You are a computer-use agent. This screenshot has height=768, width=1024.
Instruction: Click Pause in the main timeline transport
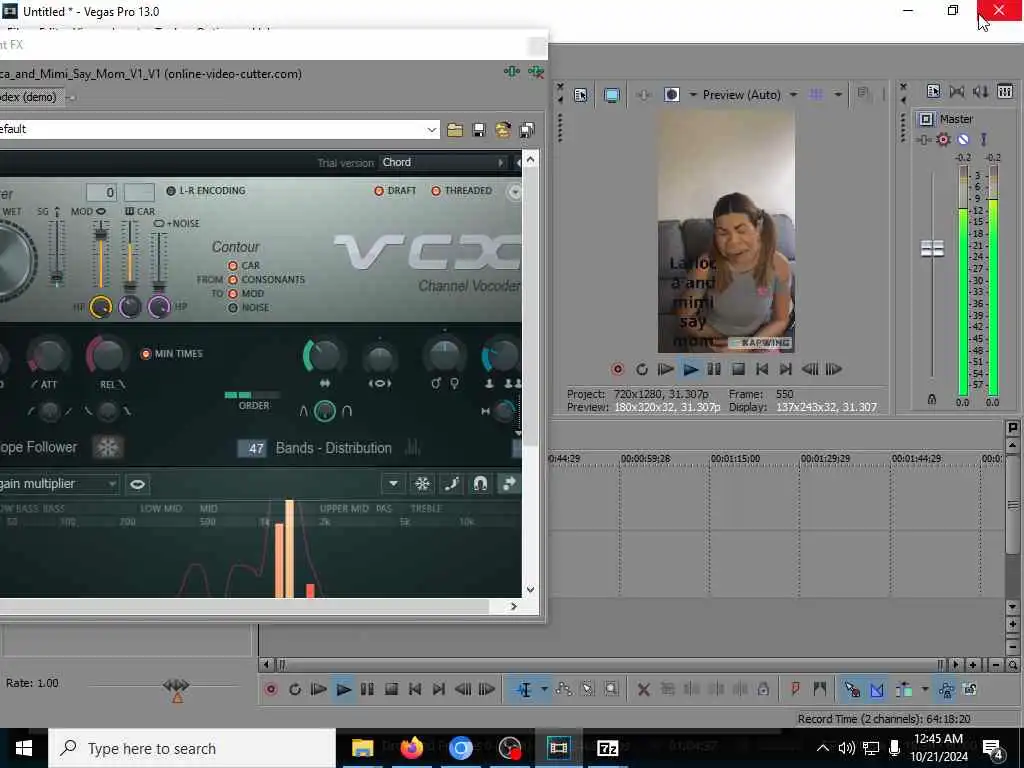[x=367, y=689]
